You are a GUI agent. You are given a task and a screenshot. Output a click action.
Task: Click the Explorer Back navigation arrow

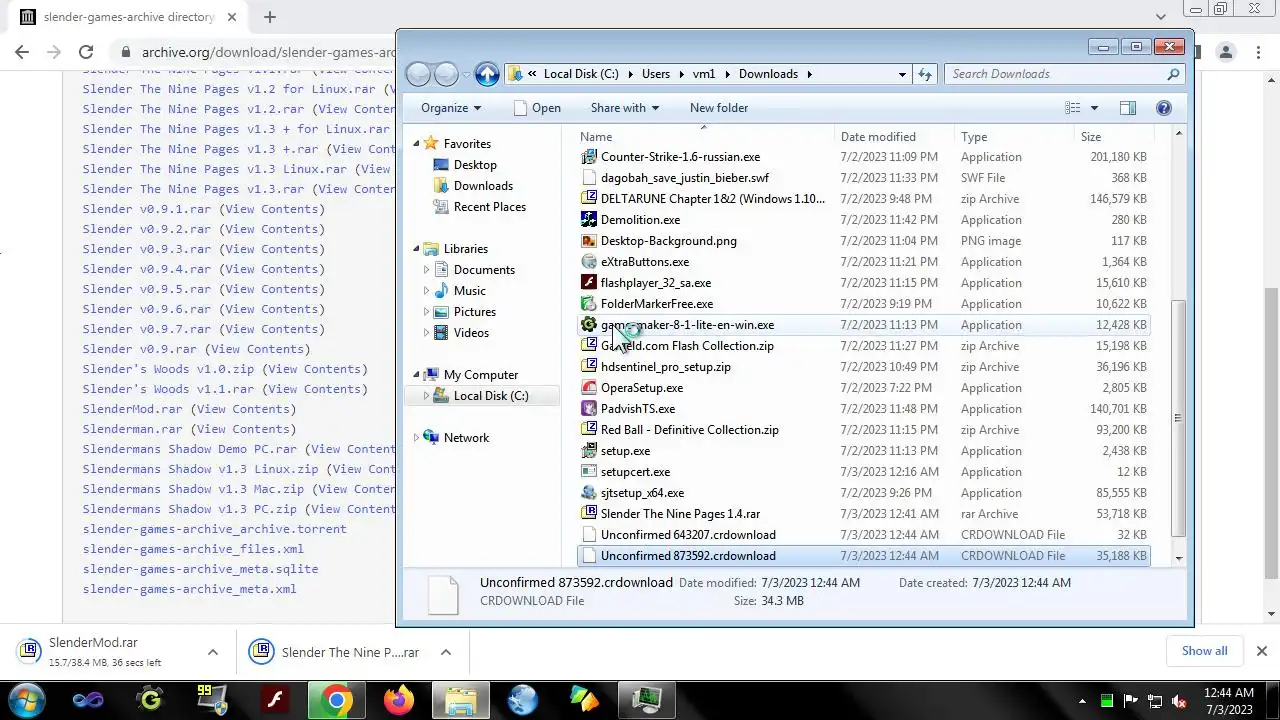[419, 74]
